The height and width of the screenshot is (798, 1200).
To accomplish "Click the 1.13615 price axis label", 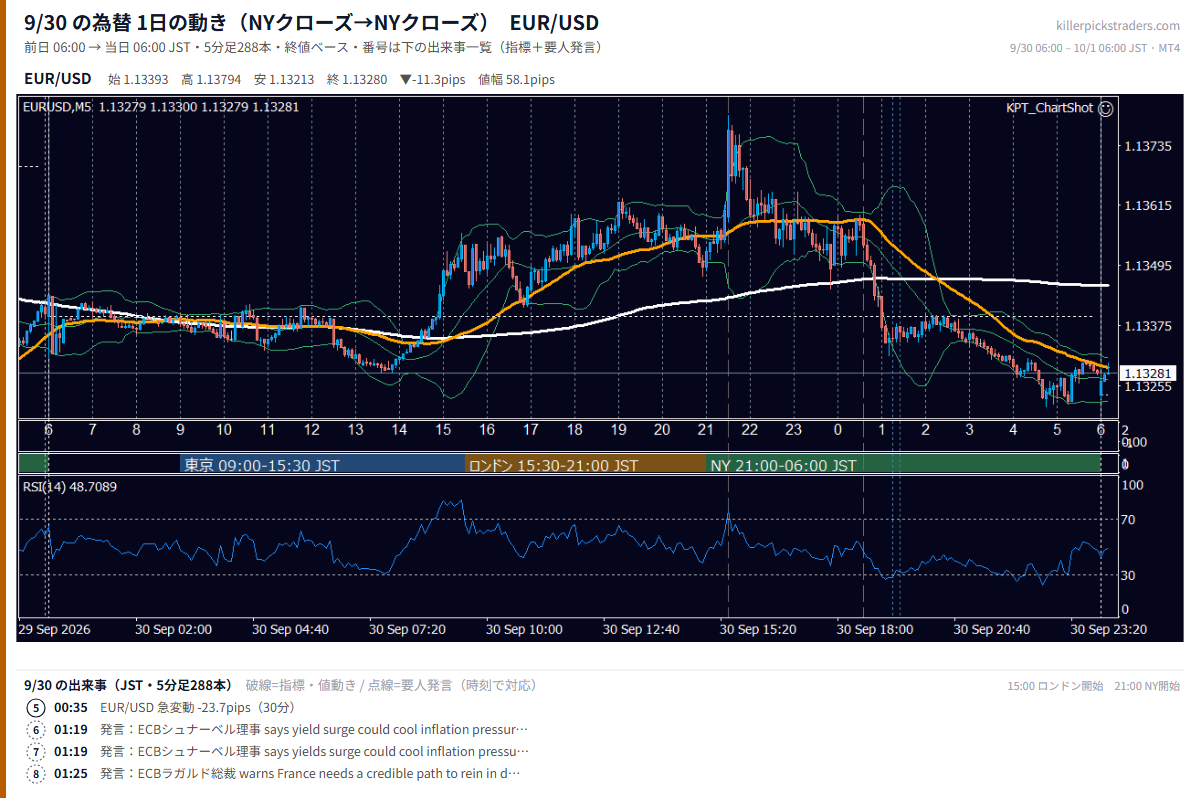I will click(x=1148, y=206).
